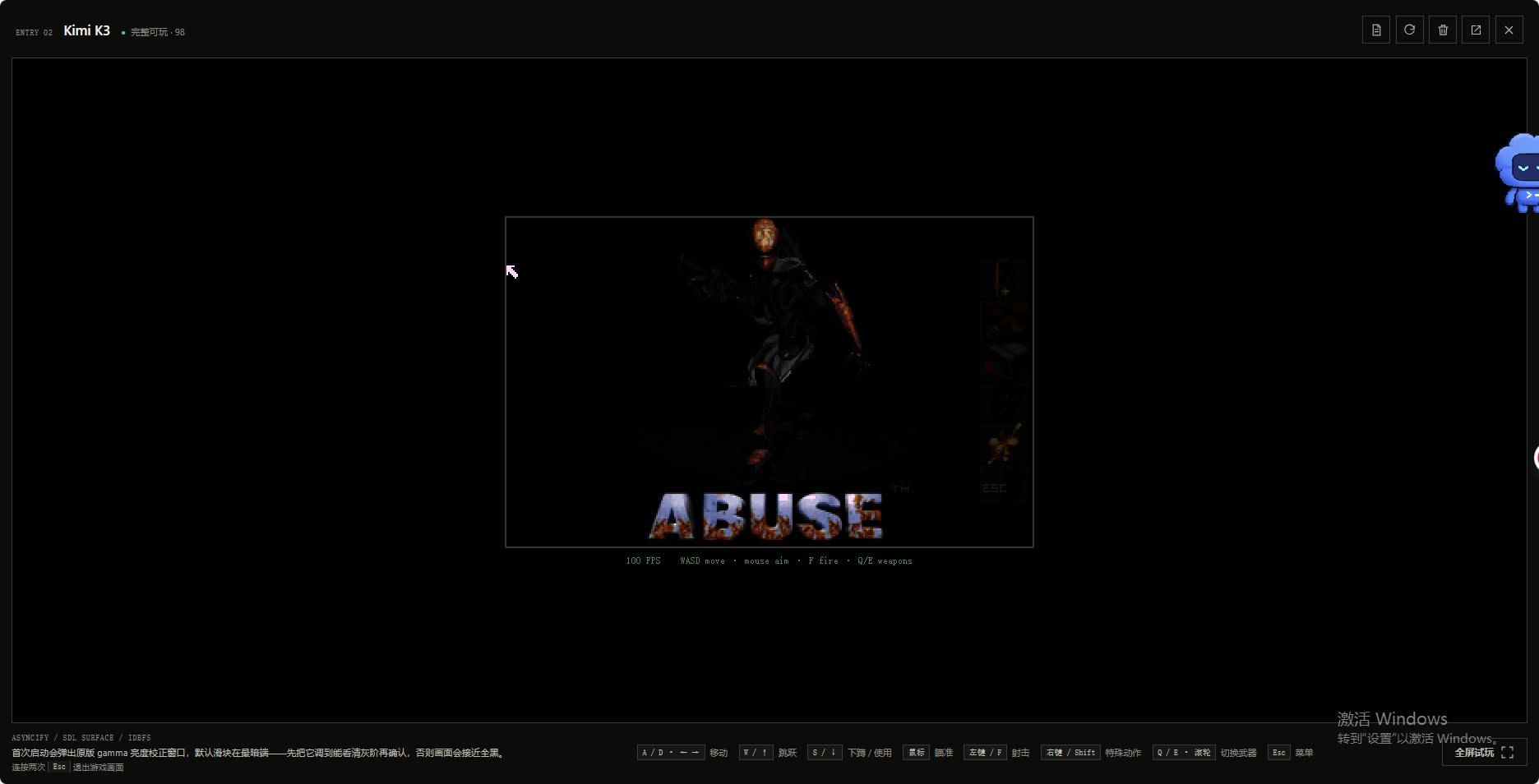
Task: Click the Esc key hint beside 菜单
Action: point(1278,753)
